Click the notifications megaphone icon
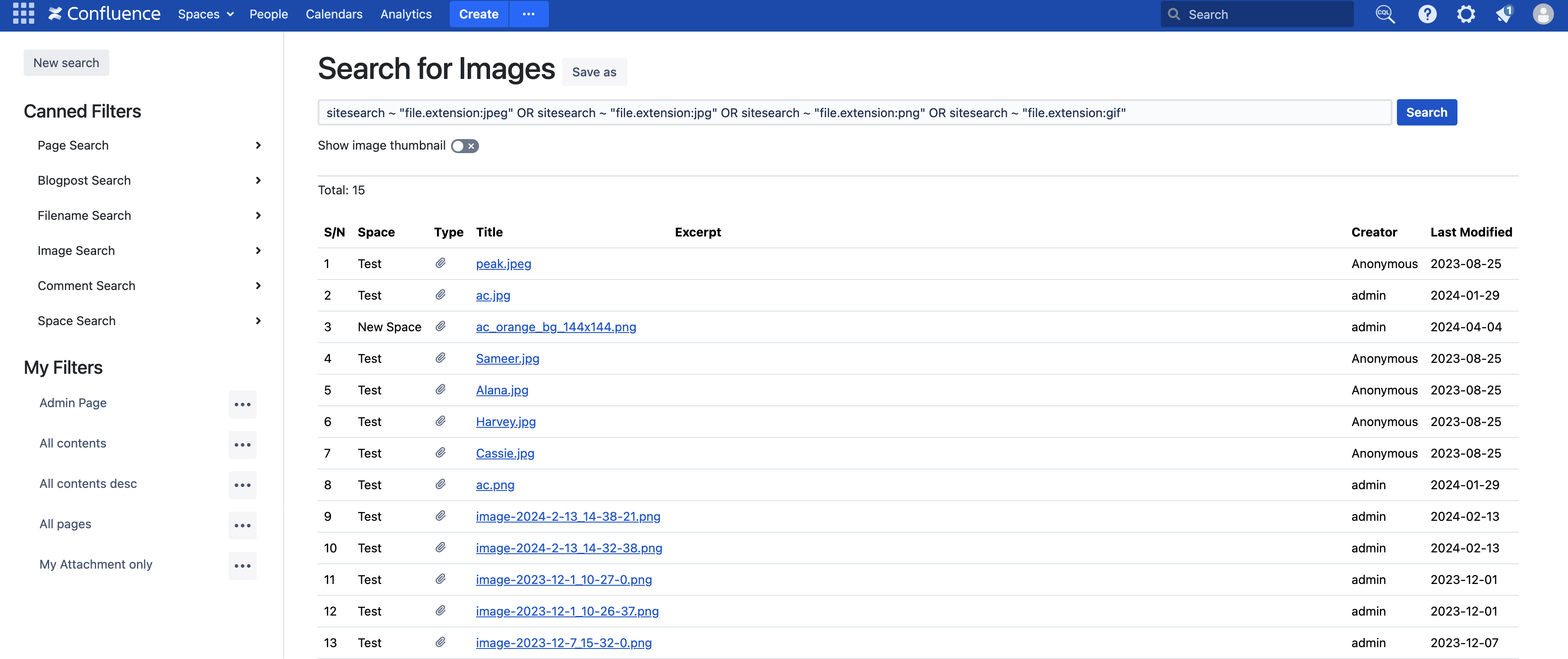 click(x=1504, y=14)
